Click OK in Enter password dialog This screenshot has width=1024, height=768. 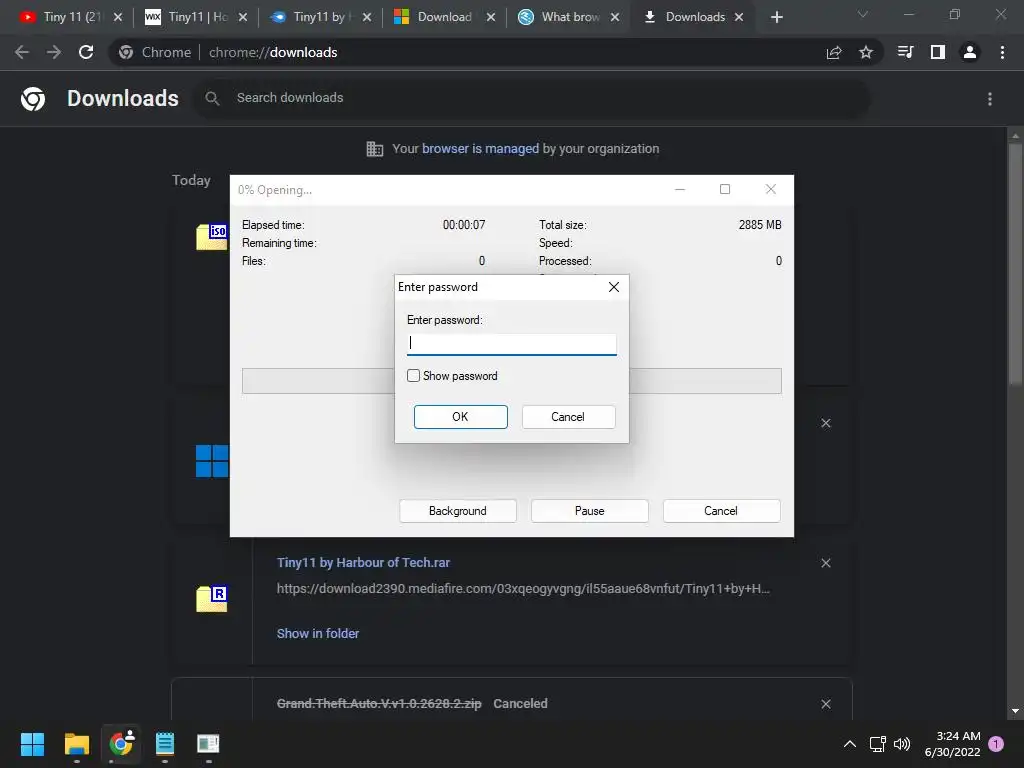pos(460,417)
